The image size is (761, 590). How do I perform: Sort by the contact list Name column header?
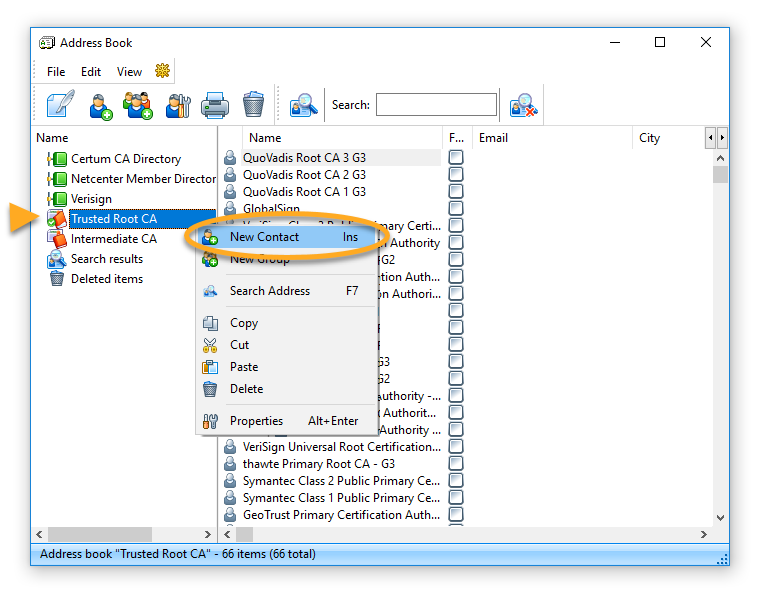343,138
